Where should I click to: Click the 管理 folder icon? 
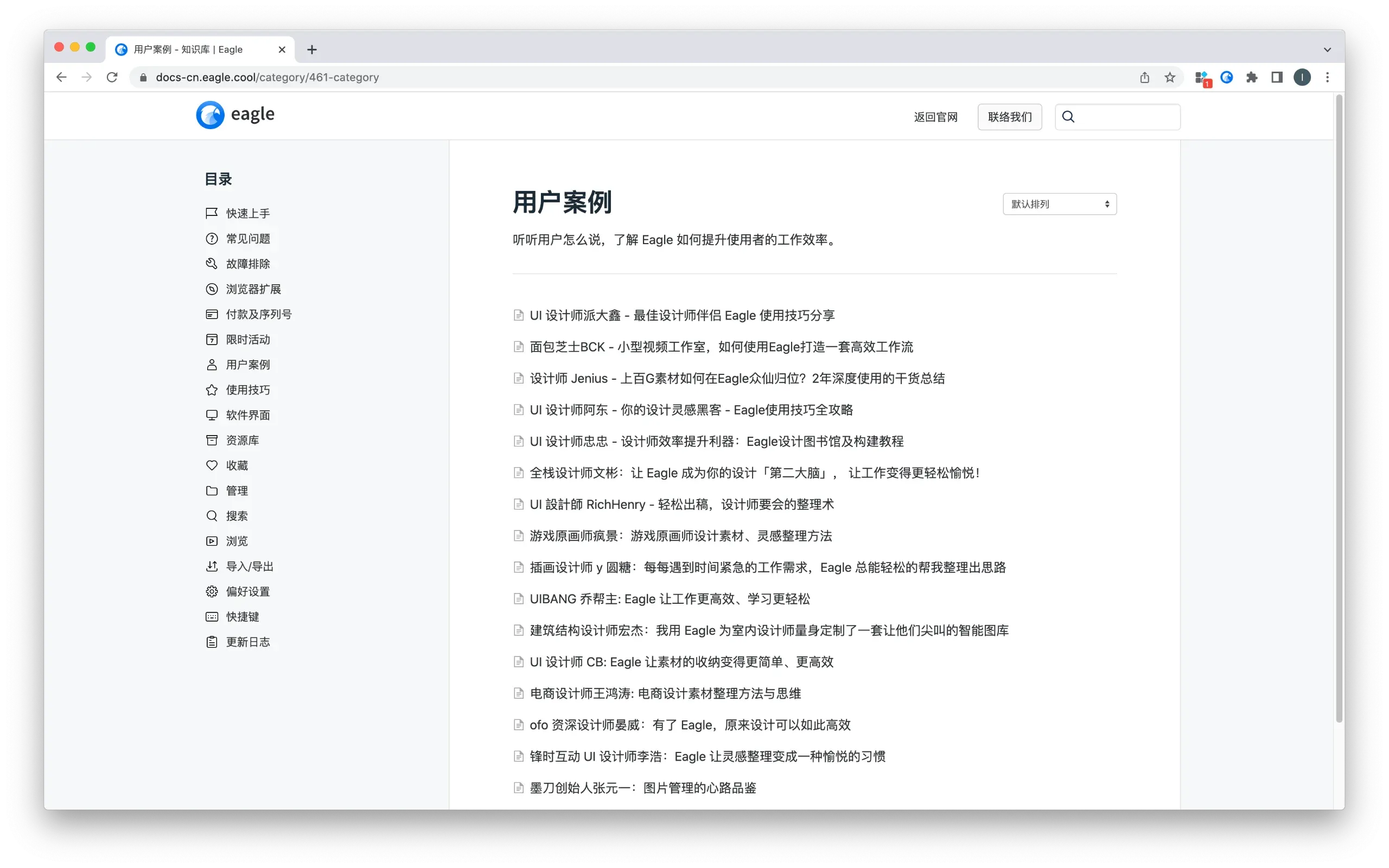click(212, 490)
